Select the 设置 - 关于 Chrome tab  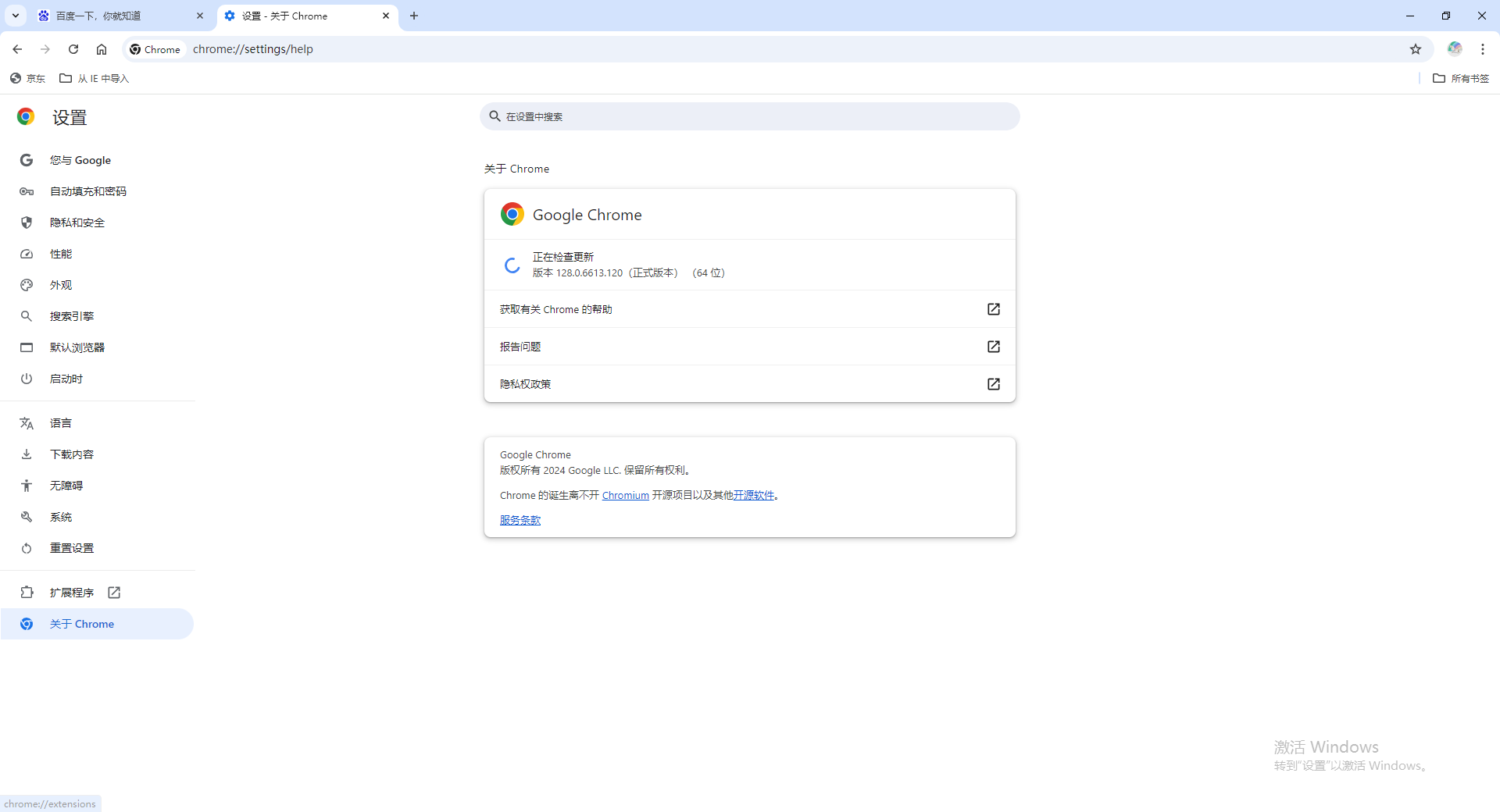[308, 16]
